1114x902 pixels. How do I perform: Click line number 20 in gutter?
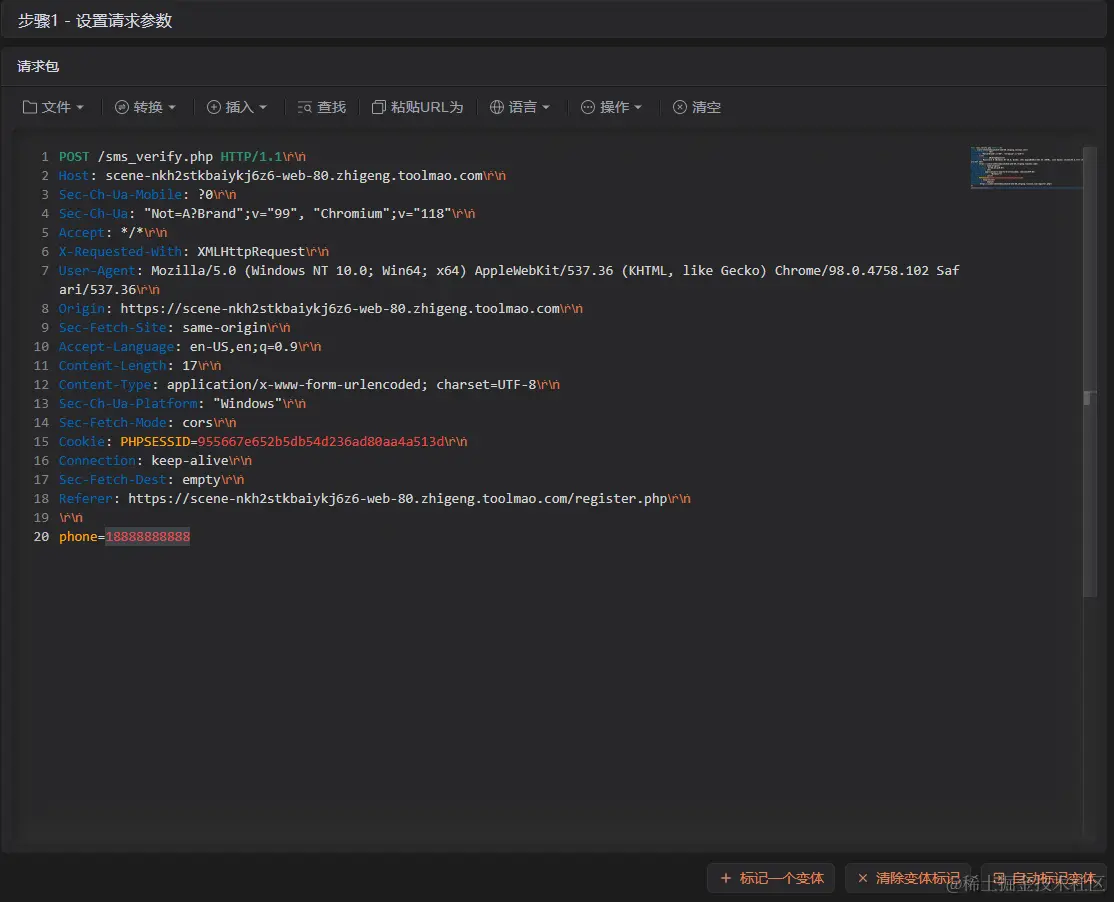pos(41,537)
